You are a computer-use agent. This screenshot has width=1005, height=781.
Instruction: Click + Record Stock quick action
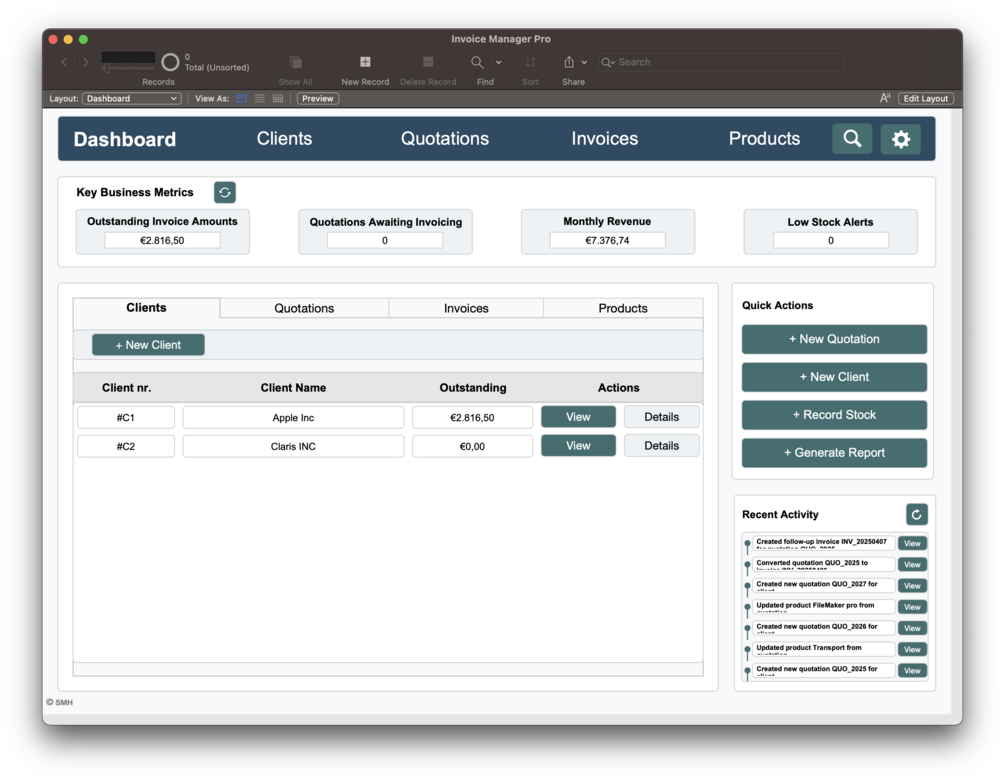[834, 415]
